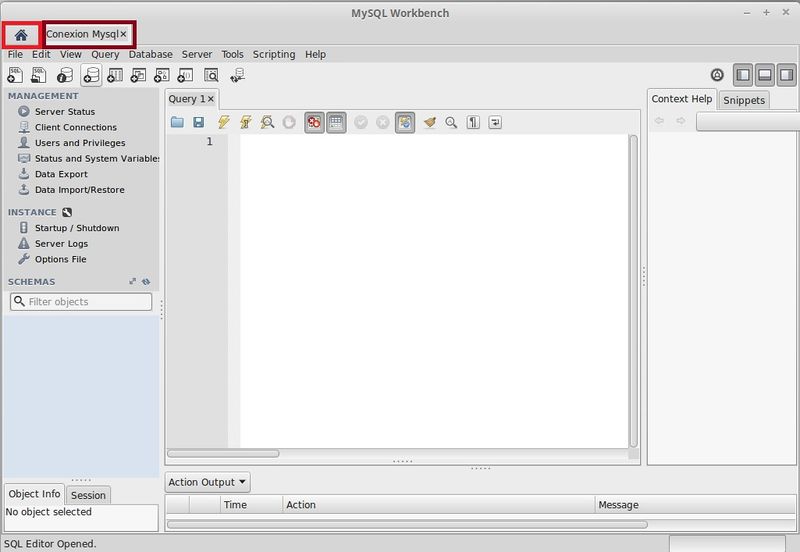Open the Database menu
Viewport: 800px width, 552px height.
click(151, 54)
